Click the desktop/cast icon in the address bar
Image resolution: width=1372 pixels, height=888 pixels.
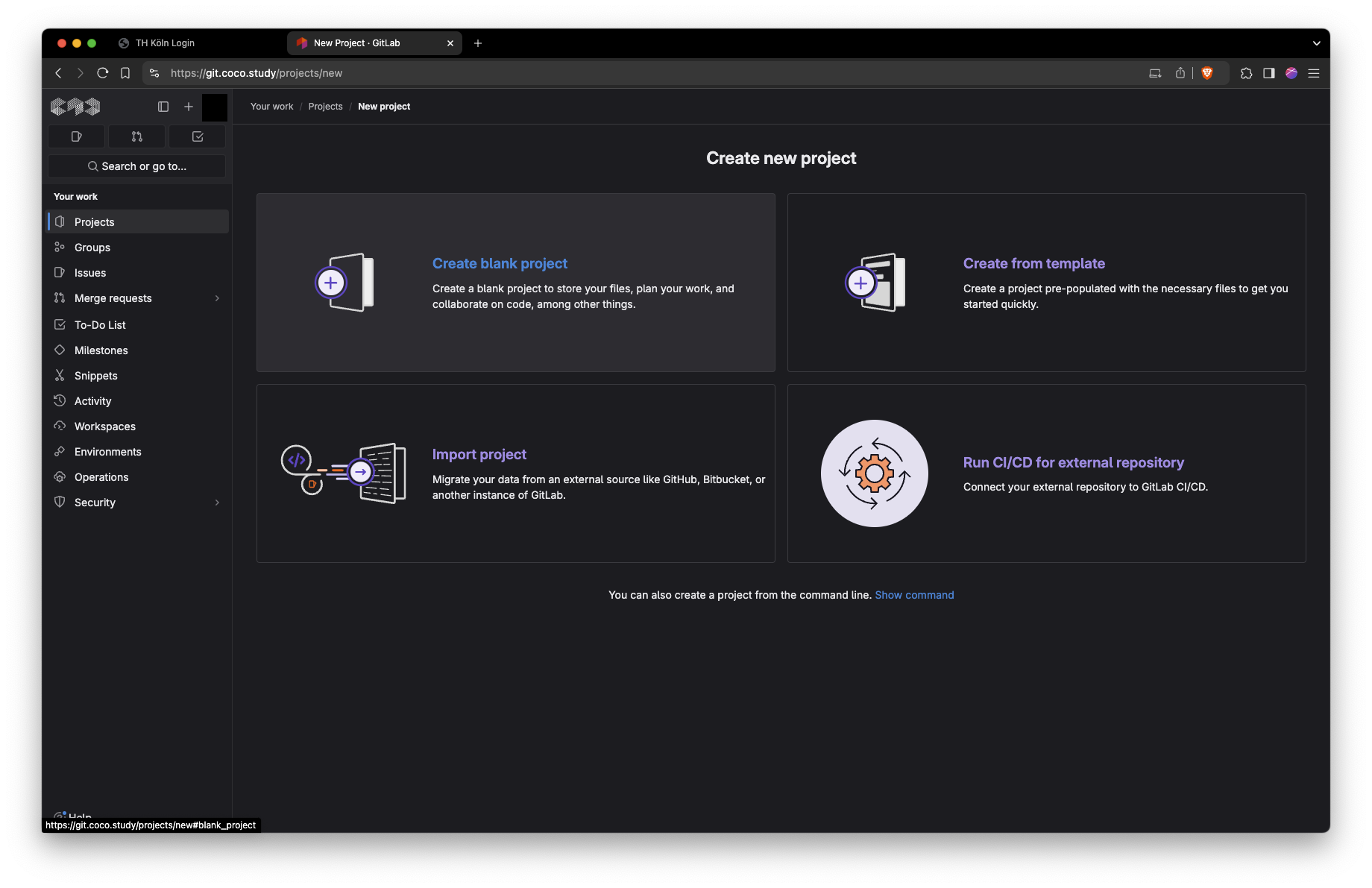[1155, 73]
